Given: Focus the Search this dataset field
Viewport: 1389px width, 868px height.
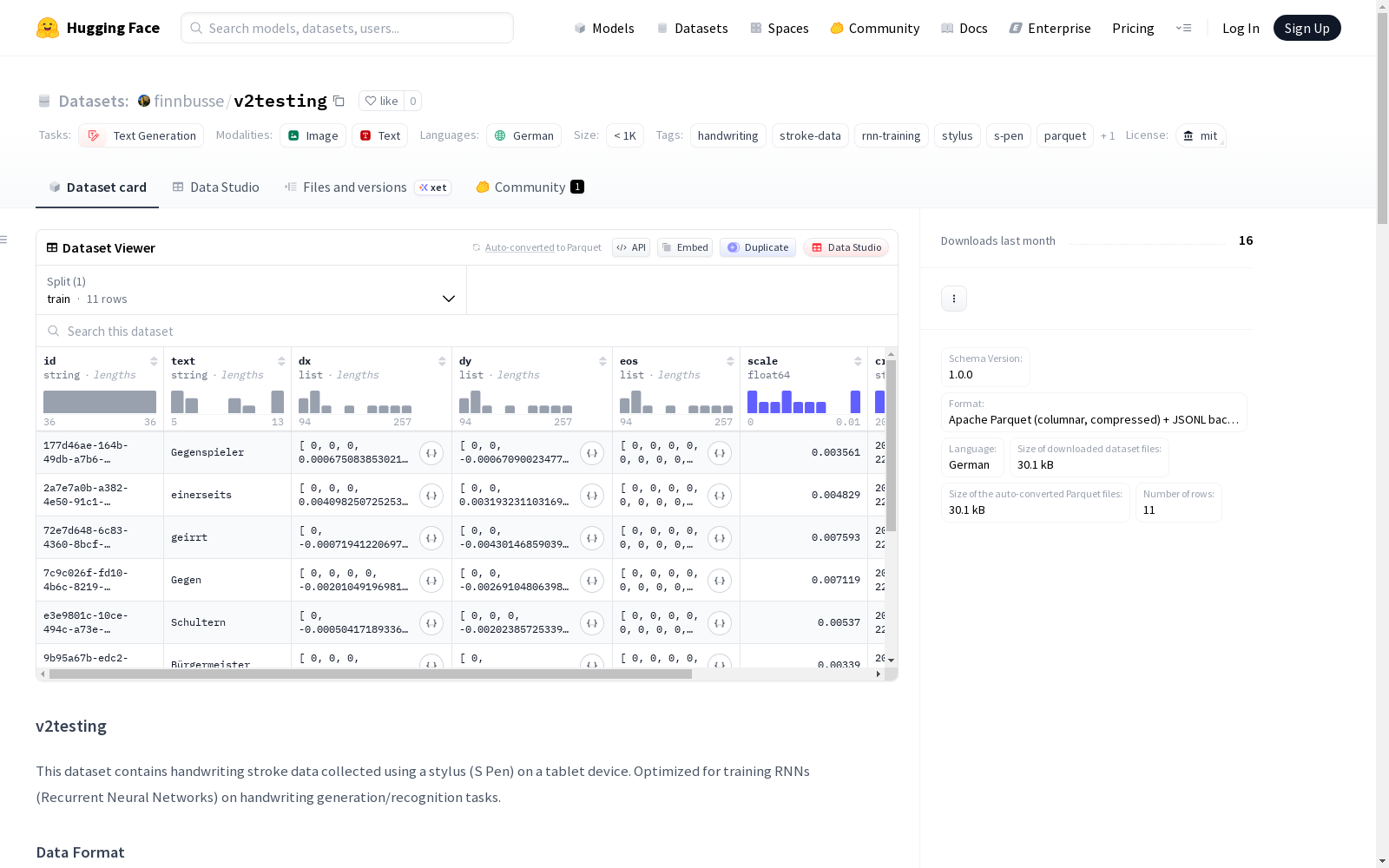Looking at the screenshot, I should tap(467, 331).
